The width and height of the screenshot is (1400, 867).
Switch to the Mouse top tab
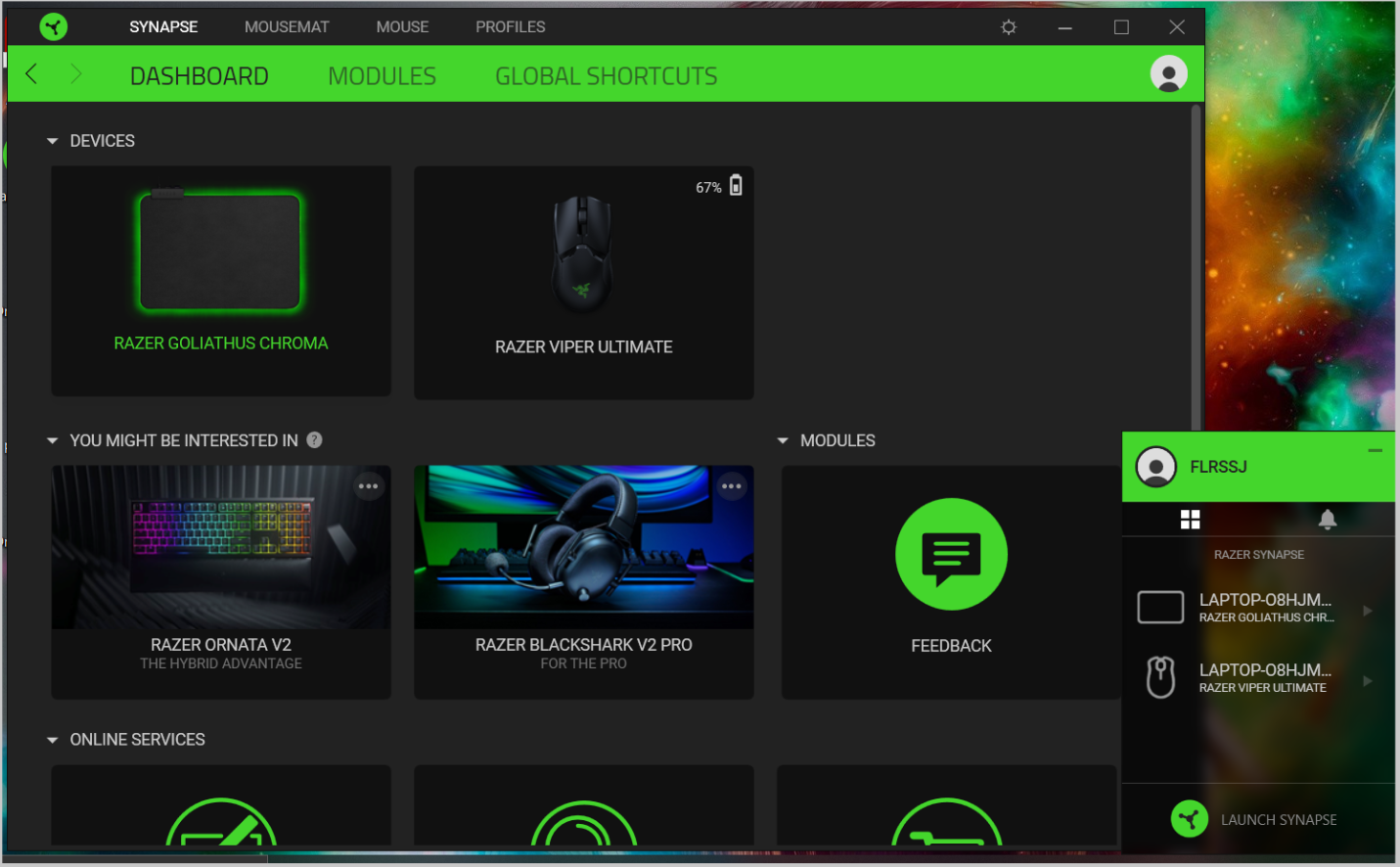coord(402,27)
